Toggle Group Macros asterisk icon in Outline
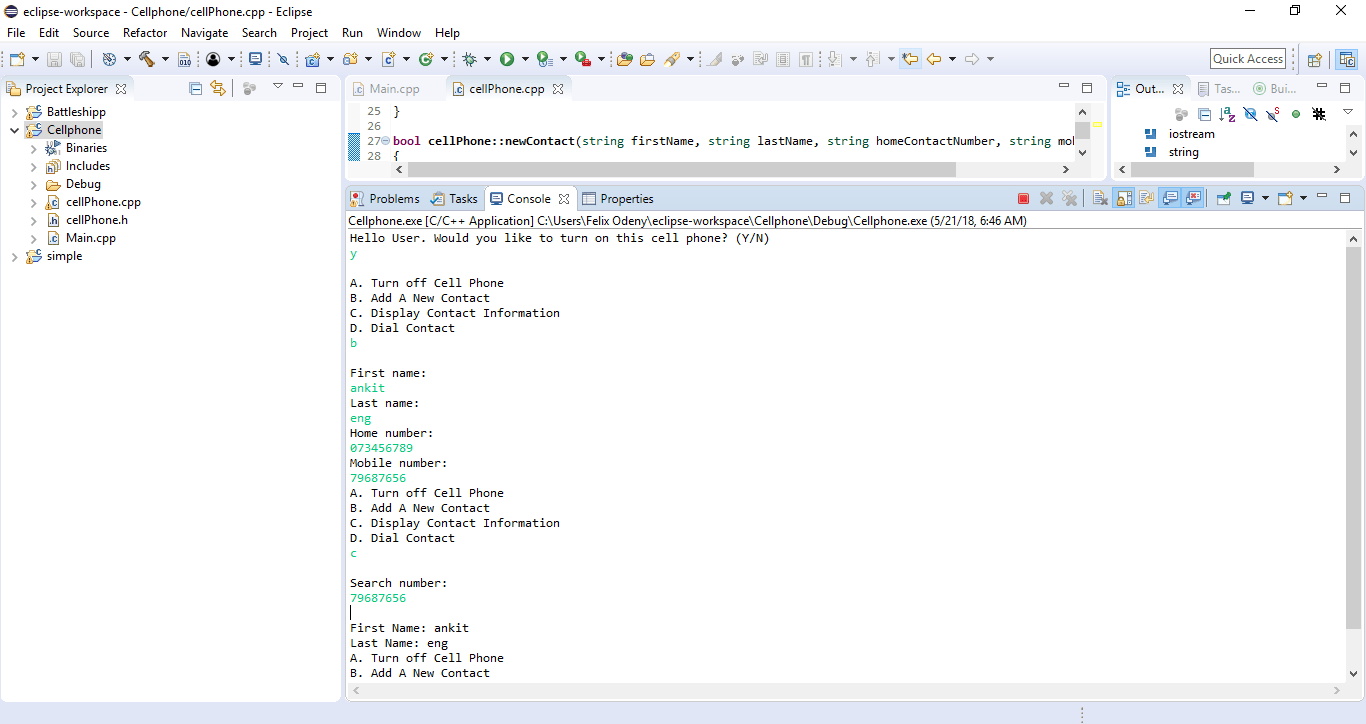This screenshot has width=1366, height=724. (x=1319, y=114)
